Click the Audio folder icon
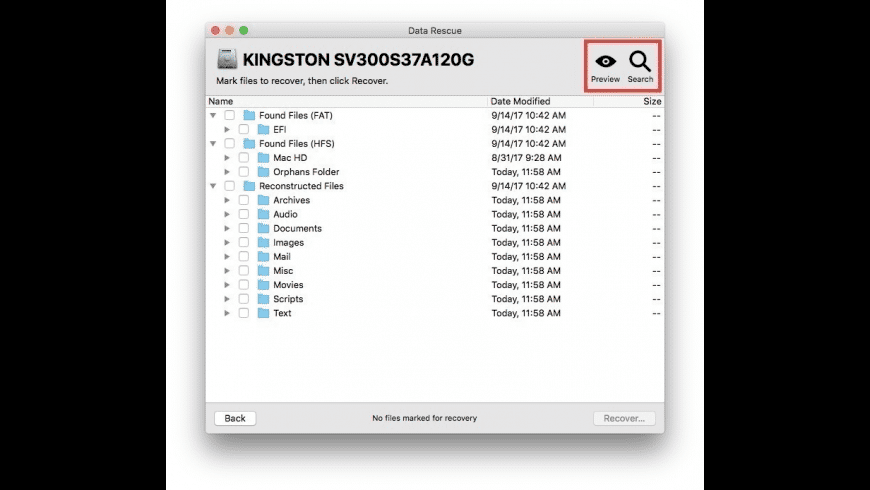 coord(264,214)
